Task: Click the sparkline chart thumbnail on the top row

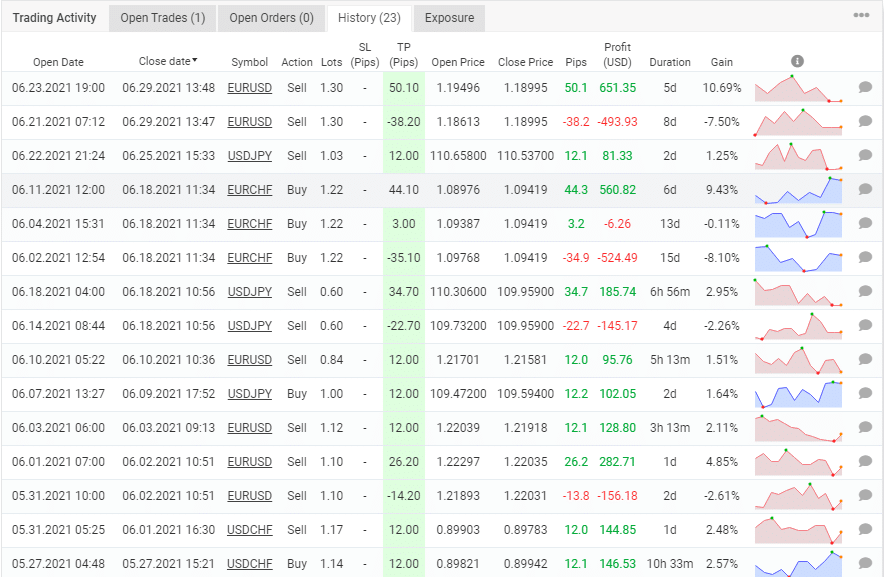Action: pos(797,87)
